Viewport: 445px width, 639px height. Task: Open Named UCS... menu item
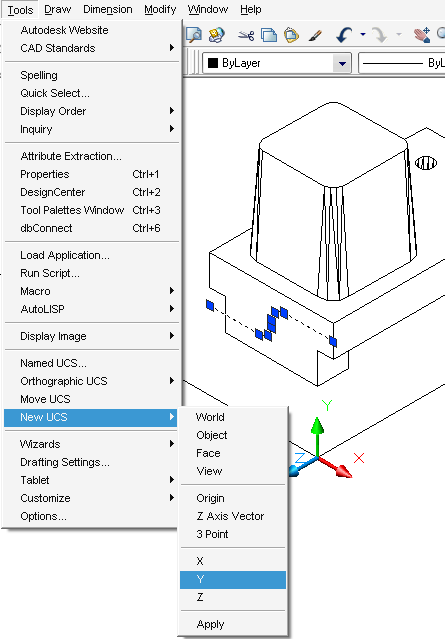point(91,363)
